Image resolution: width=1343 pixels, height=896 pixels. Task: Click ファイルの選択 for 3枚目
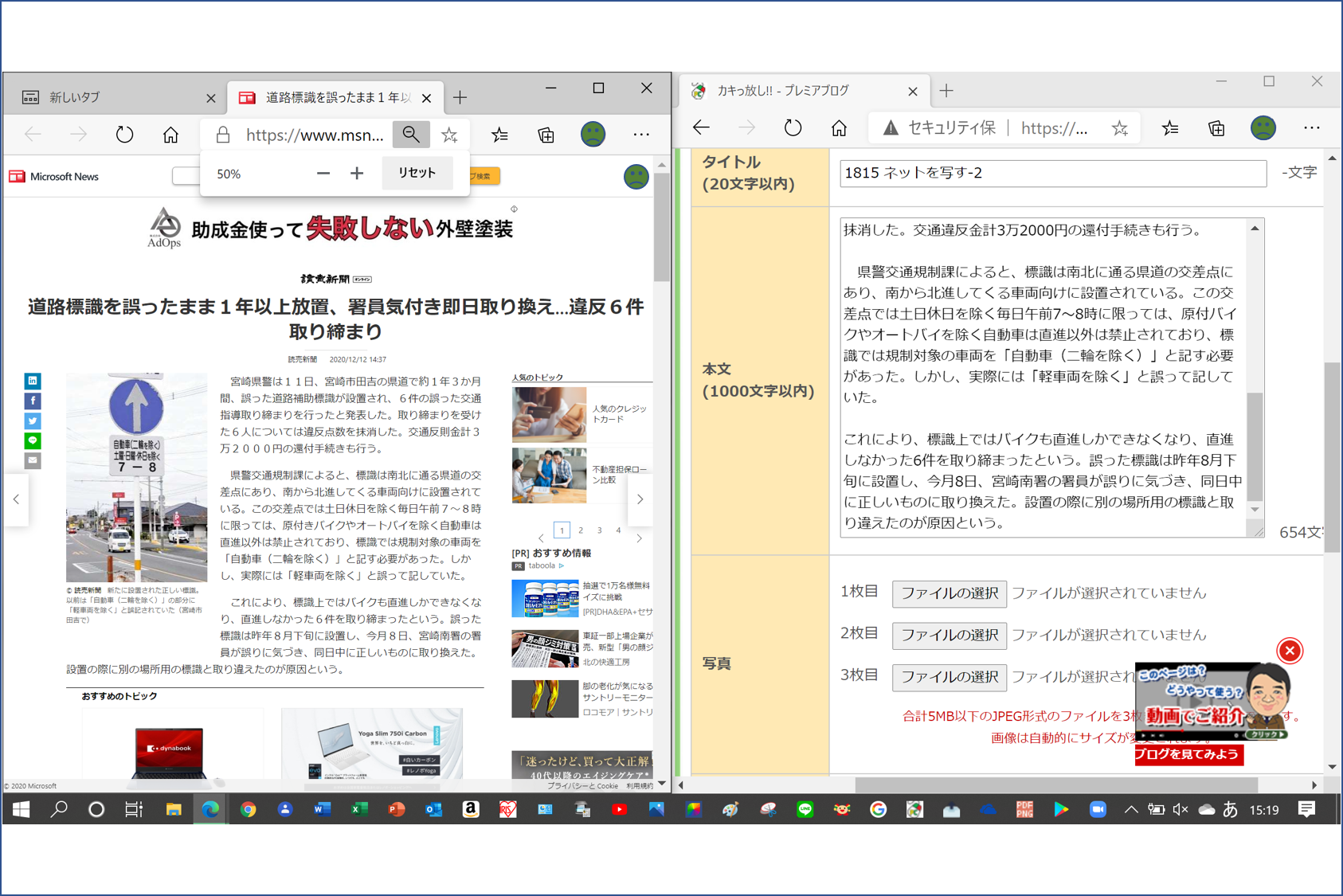click(x=949, y=677)
